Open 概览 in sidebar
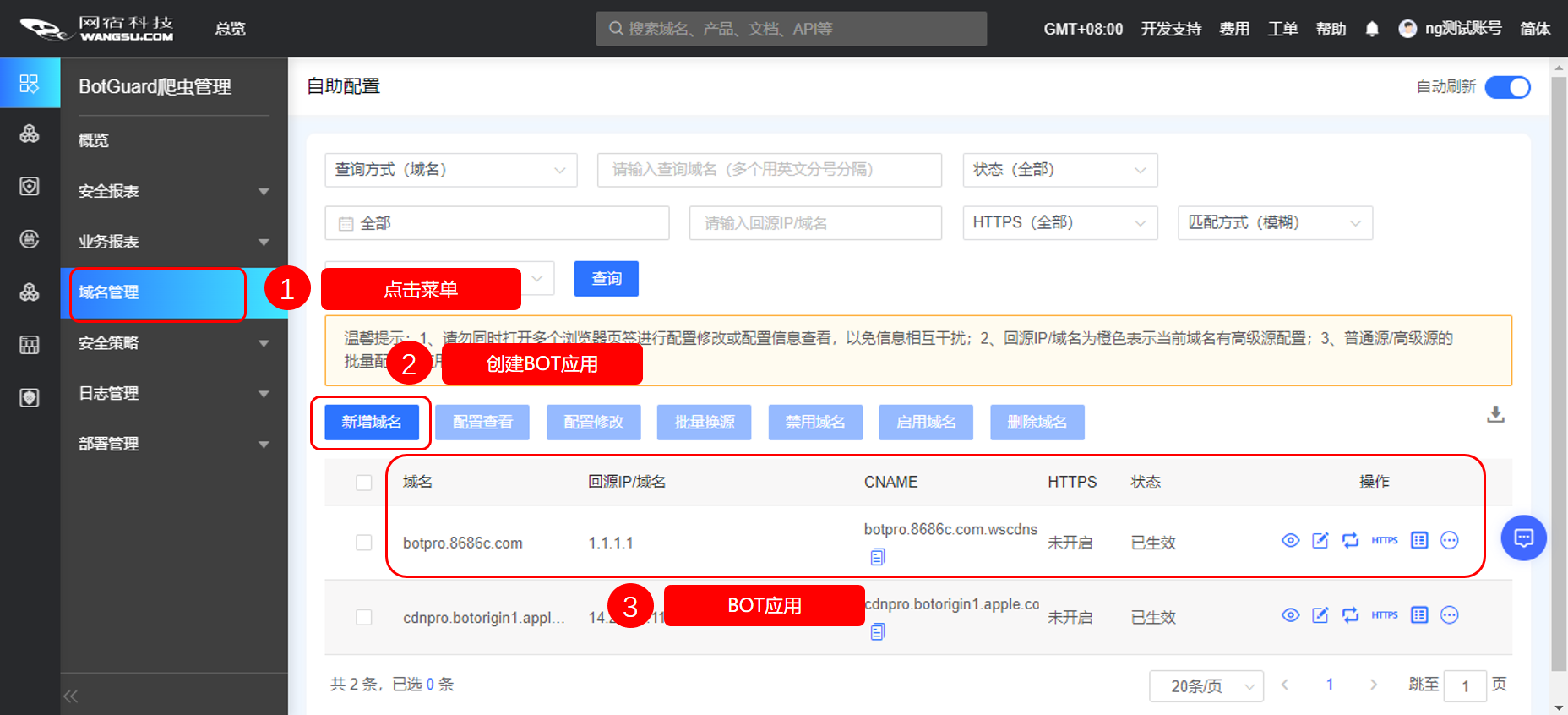The image size is (1568, 715). 94,140
